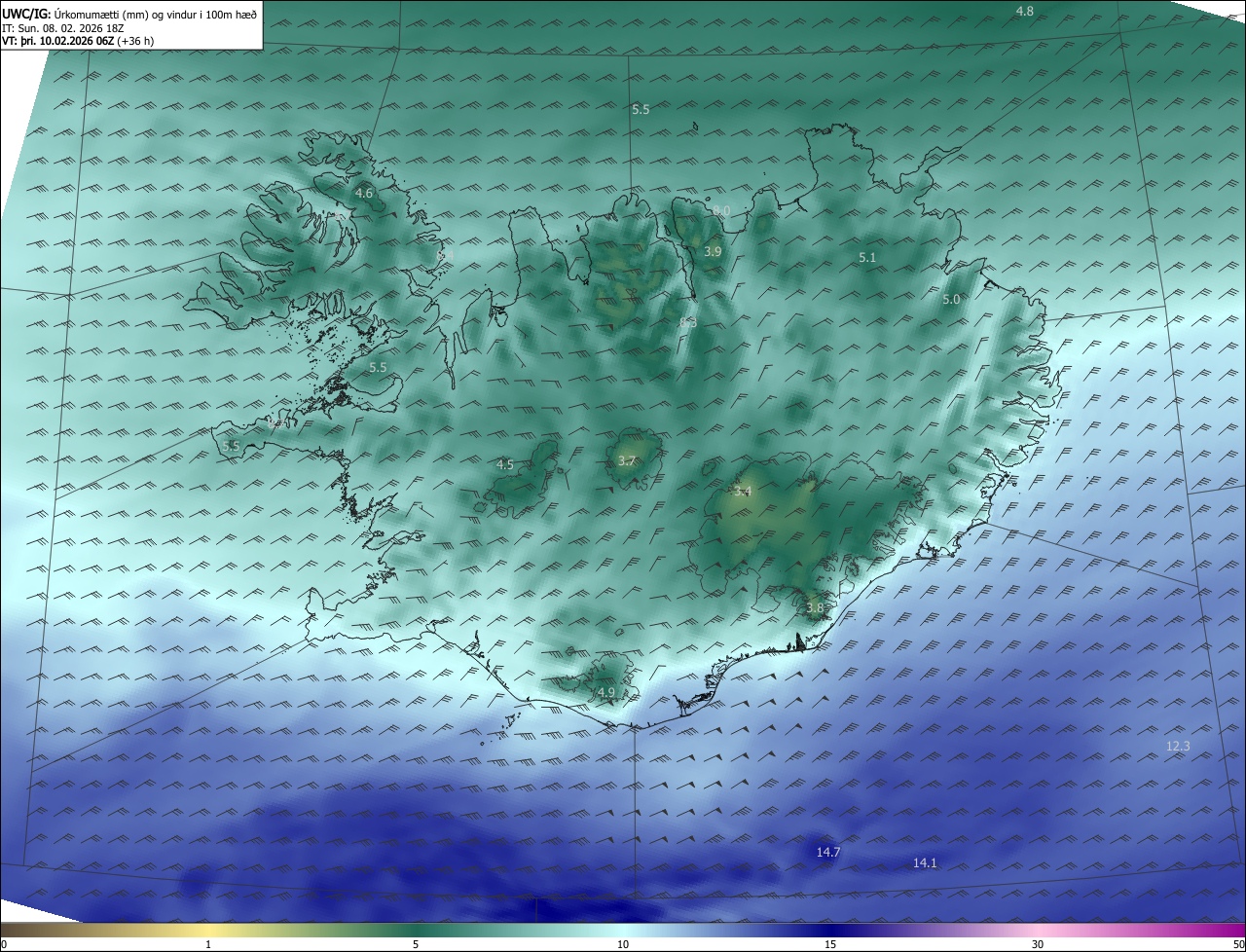Click the map title 'Úrkomumætti (mm) og vindur í 100m hæð'
Viewport: 1246px width, 952px height.
click(155, 13)
